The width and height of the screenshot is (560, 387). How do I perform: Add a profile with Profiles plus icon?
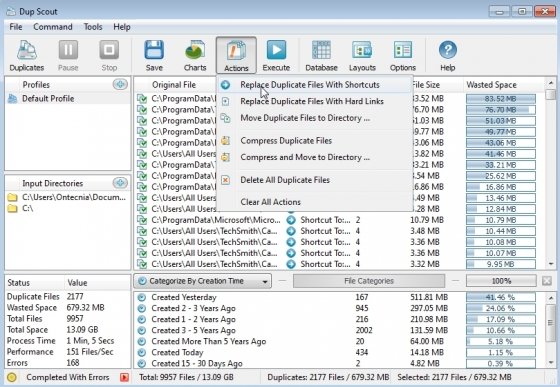(120, 85)
